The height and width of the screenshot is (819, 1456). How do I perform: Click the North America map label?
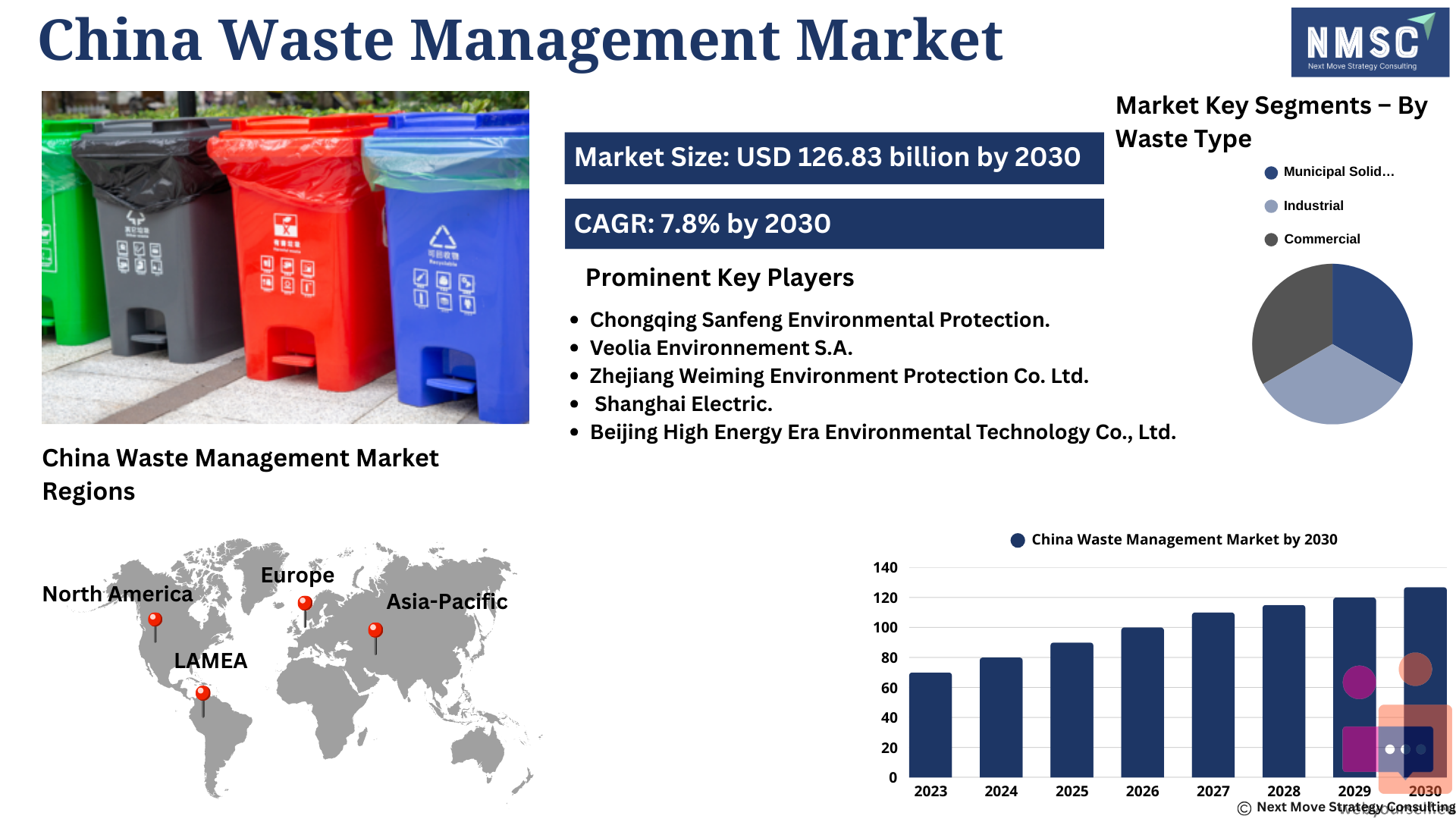tap(118, 594)
